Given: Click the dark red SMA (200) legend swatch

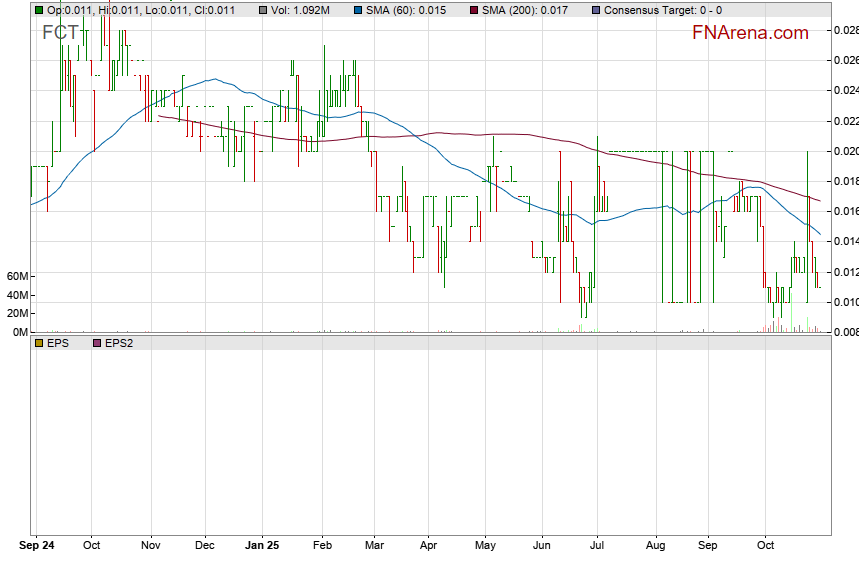Looking at the screenshot, I should pyautogui.click(x=478, y=10).
